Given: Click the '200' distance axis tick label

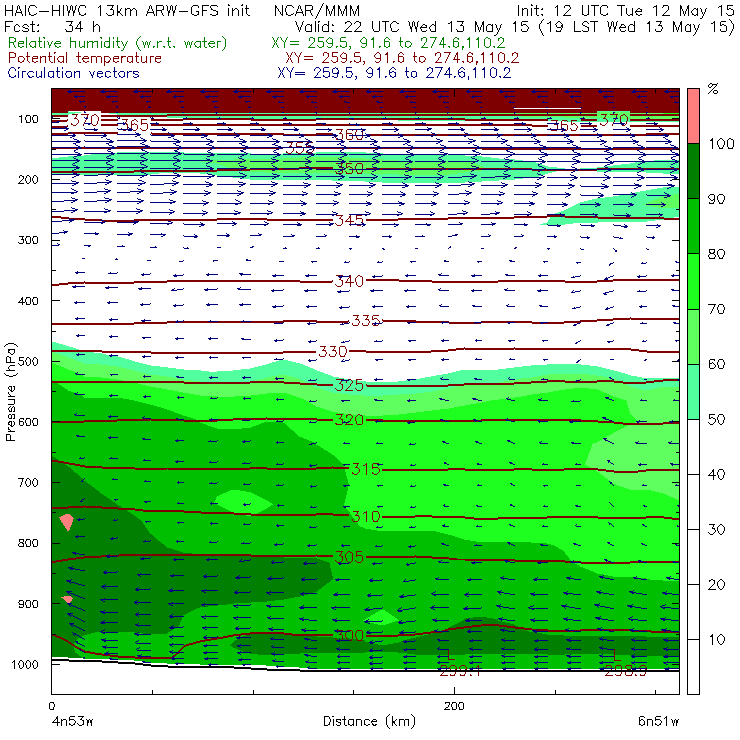Looking at the screenshot, I should click(454, 706).
